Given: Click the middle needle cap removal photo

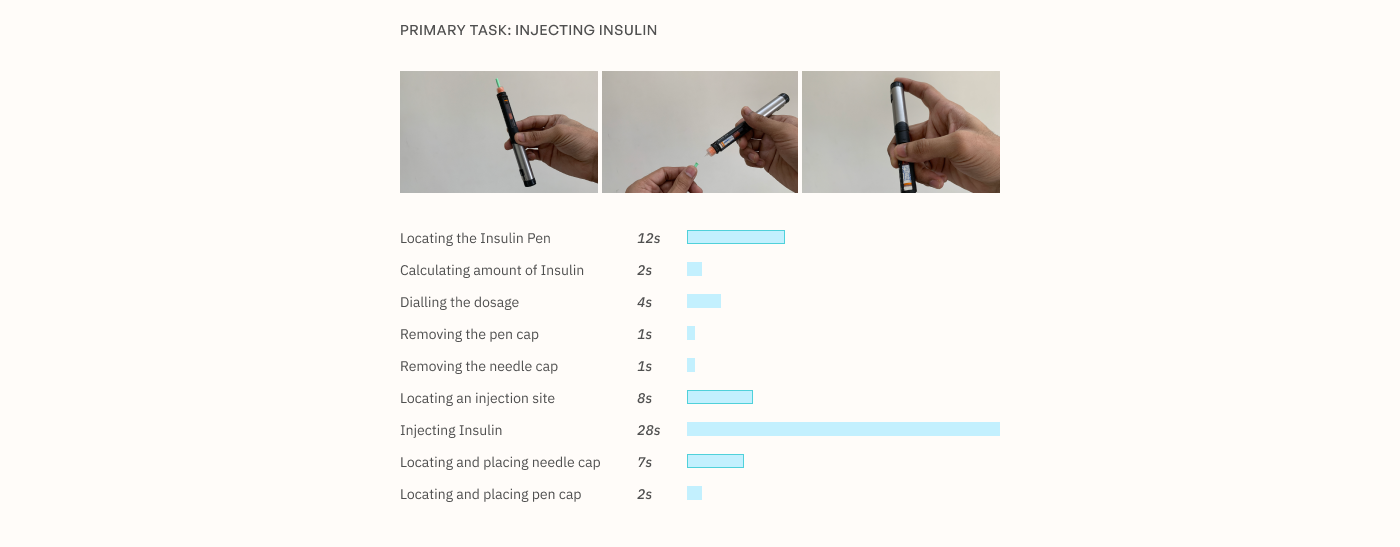Looking at the screenshot, I should coord(700,132).
